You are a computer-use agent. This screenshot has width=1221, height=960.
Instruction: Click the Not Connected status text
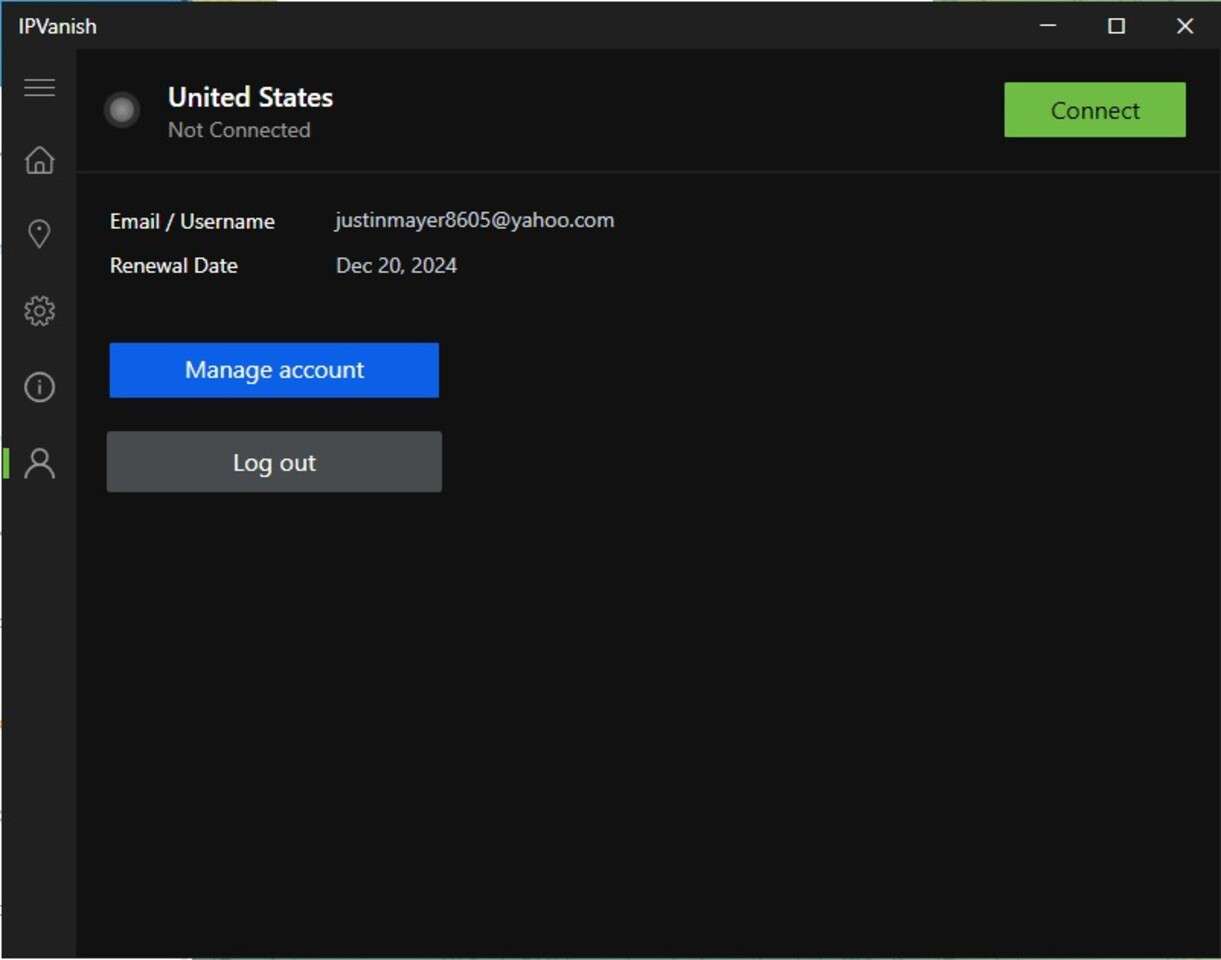click(239, 130)
